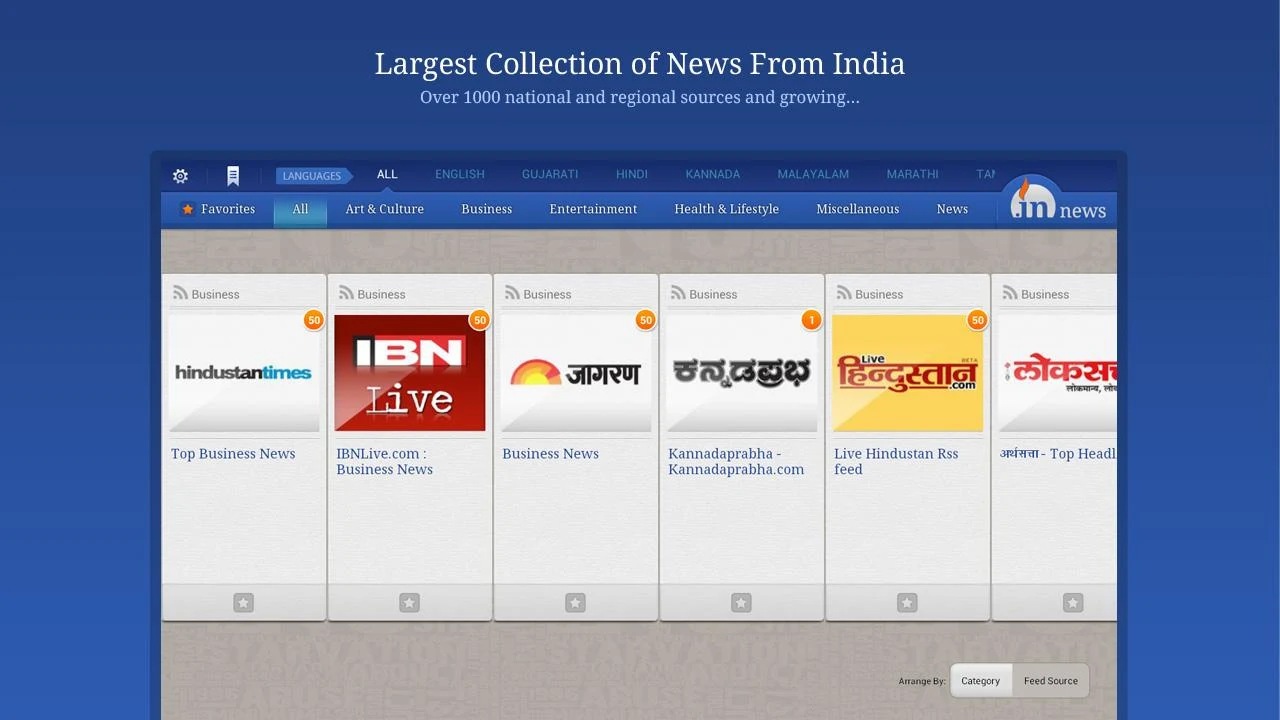Star the Kannadaprabha feed

[x=741, y=603]
